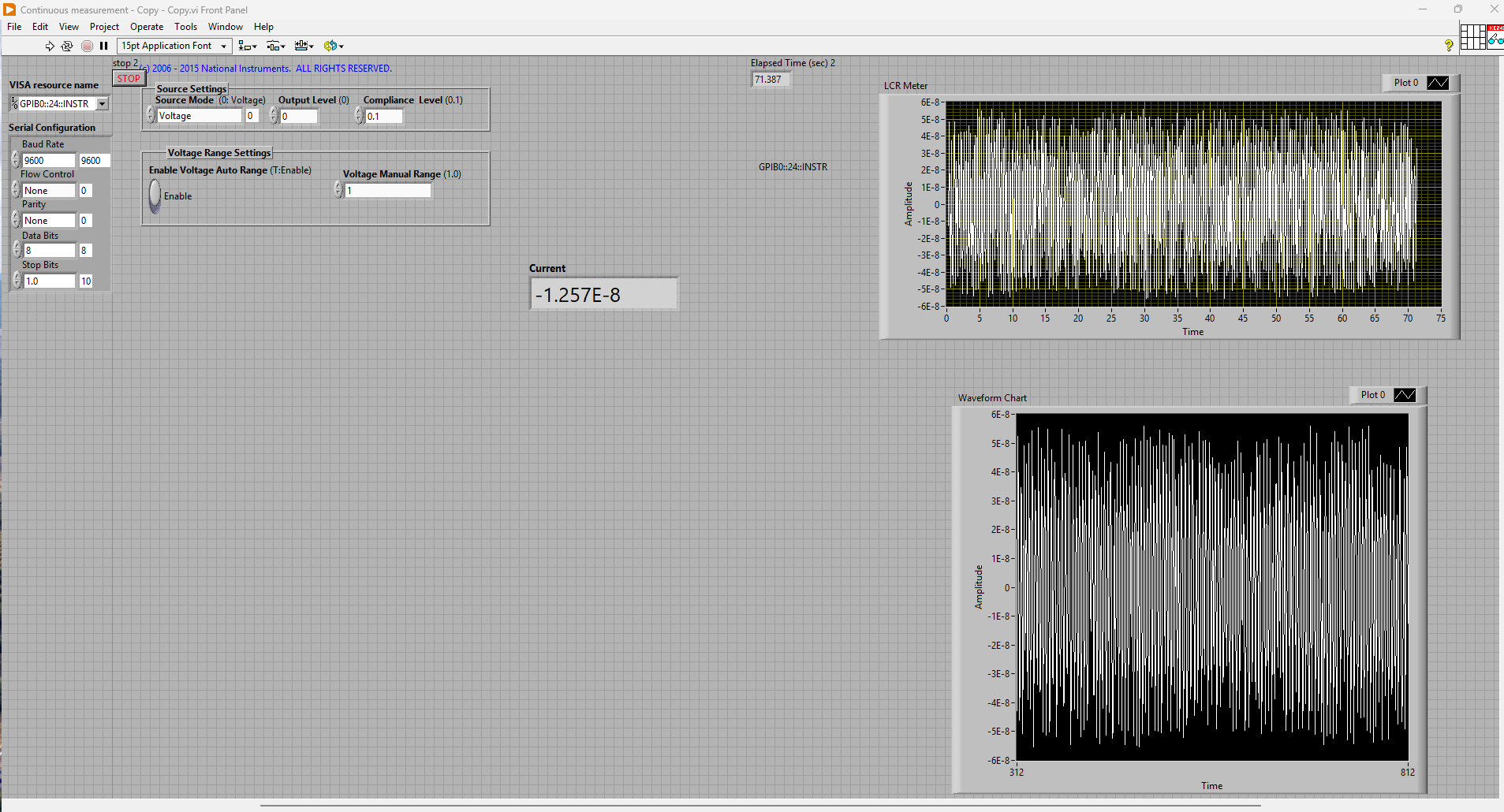This screenshot has width=1504, height=812.
Task: Click the Waveform Chart plot area
Action: [x=1212, y=587]
